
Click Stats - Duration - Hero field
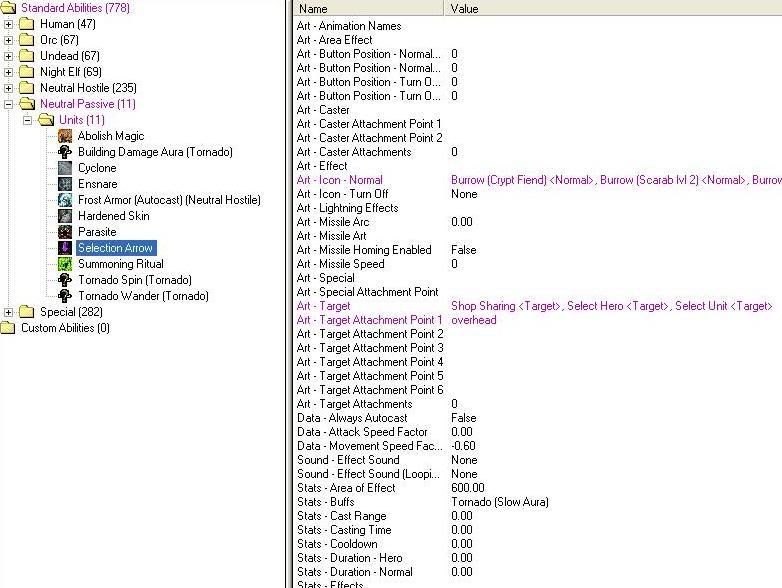350,558
